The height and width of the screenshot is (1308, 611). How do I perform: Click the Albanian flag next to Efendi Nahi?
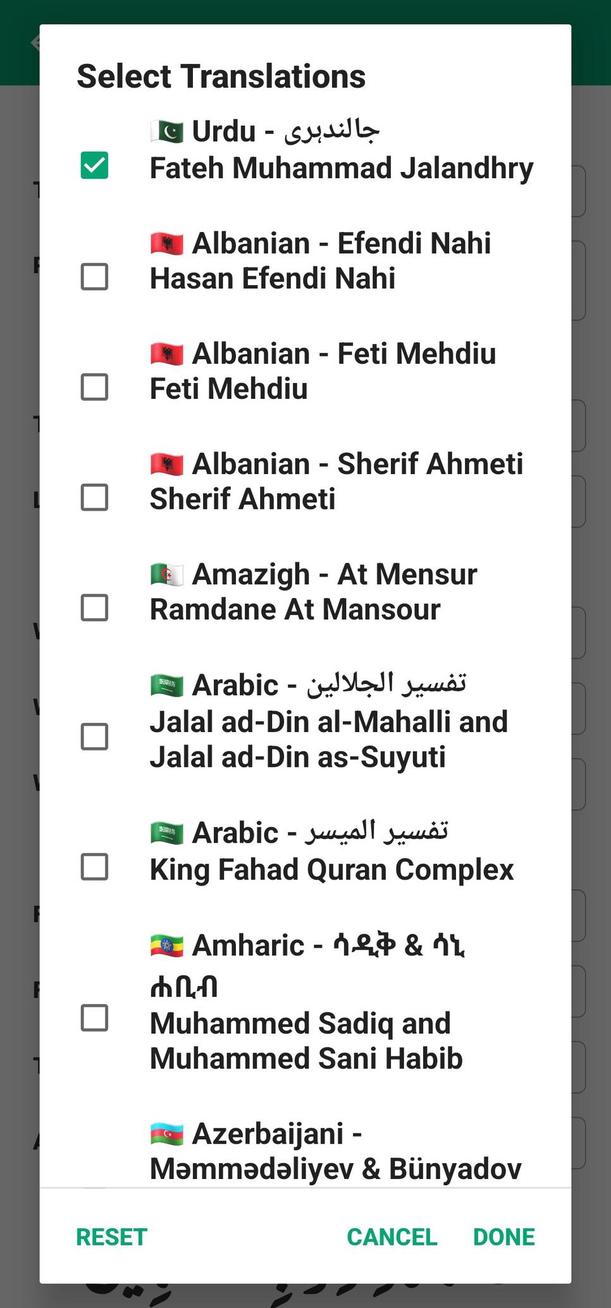point(167,243)
